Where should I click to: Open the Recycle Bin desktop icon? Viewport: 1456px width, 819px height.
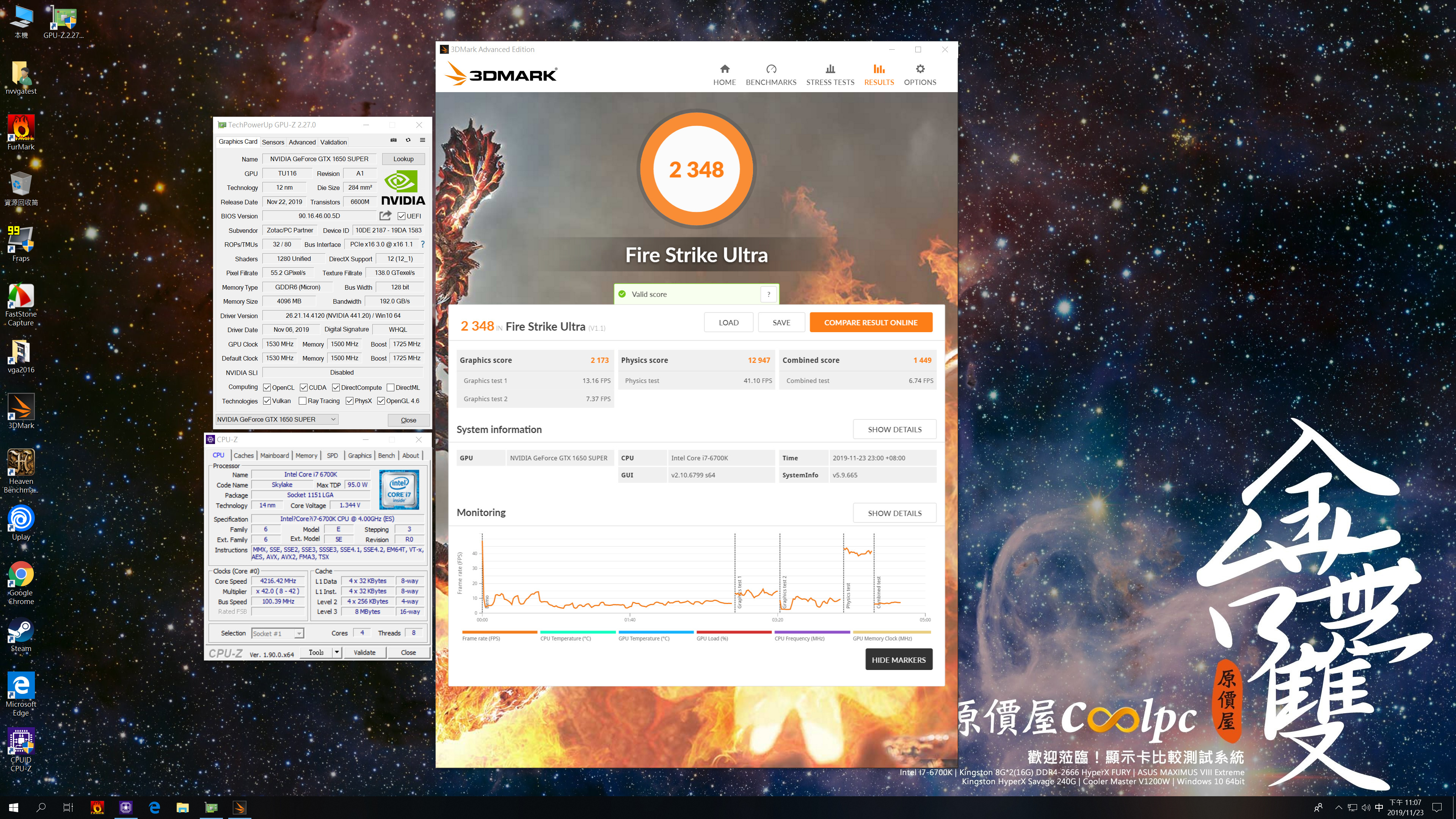click(x=21, y=189)
